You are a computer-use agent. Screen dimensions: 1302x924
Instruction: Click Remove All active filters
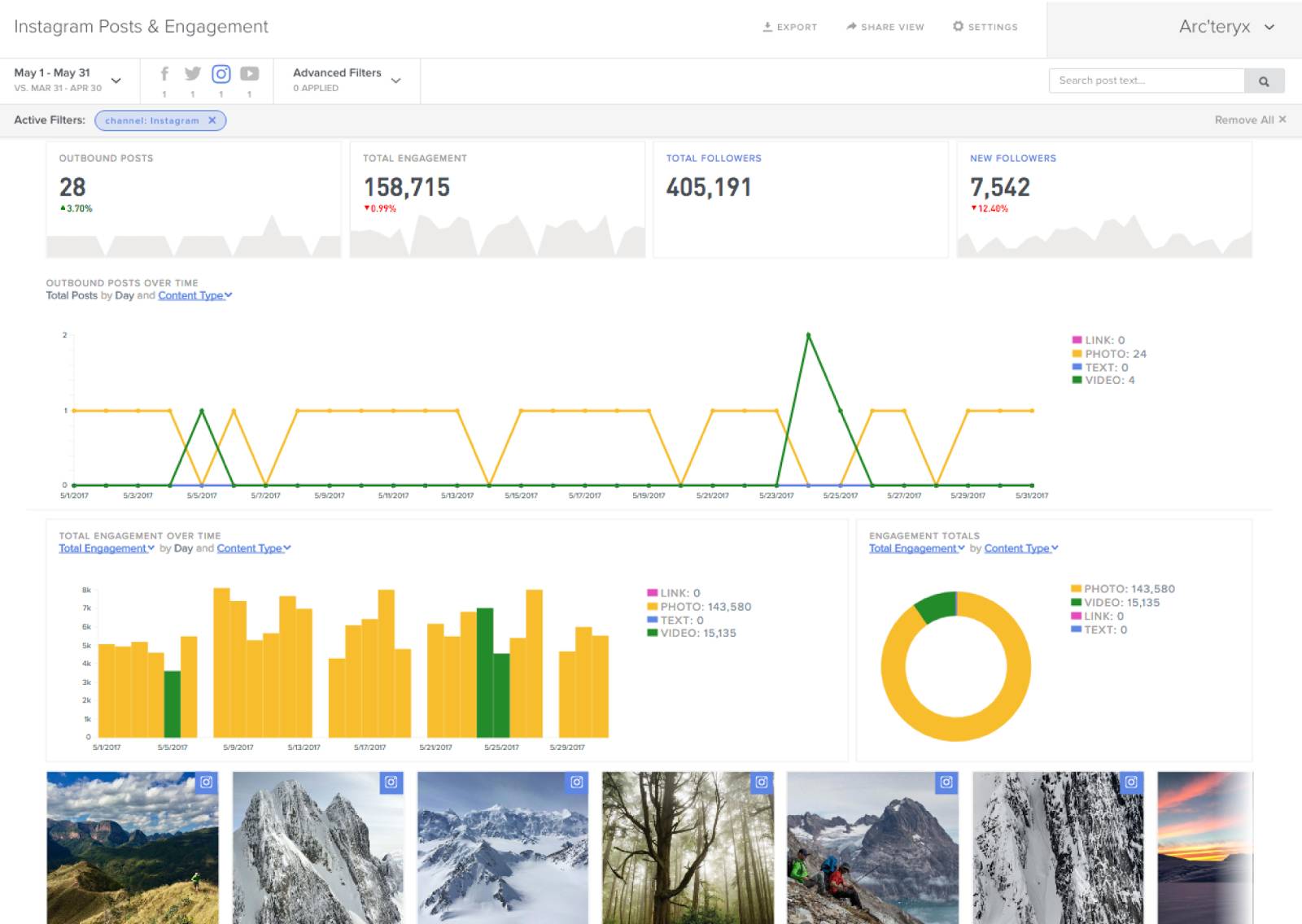(1251, 120)
